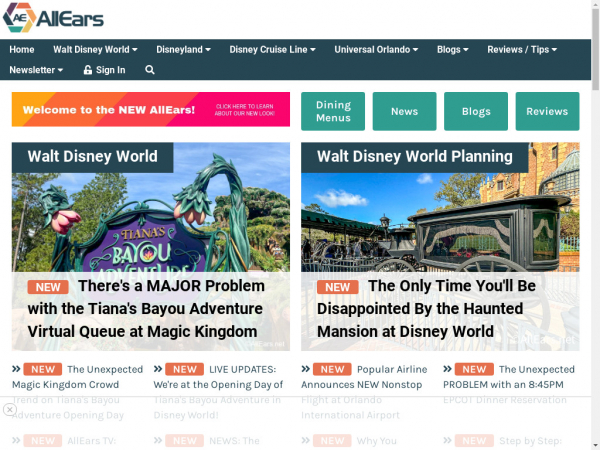Image resolution: width=600 pixels, height=450 pixels.
Task: Open the site search magnifier icon
Action: point(150,70)
